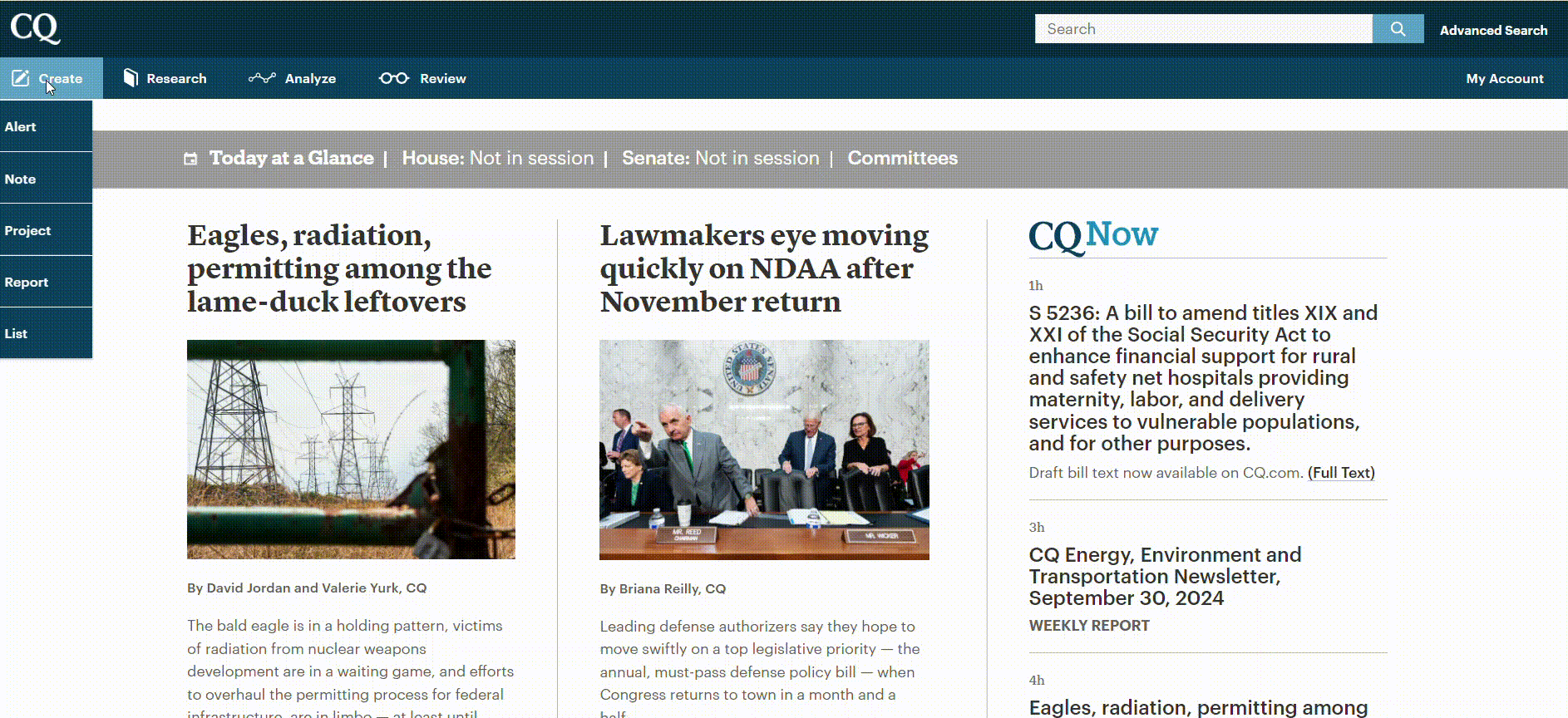Click the Create pencil icon
Image resolution: width=1568 pixels, height=718 pixels.
click(x=21, y=78)
